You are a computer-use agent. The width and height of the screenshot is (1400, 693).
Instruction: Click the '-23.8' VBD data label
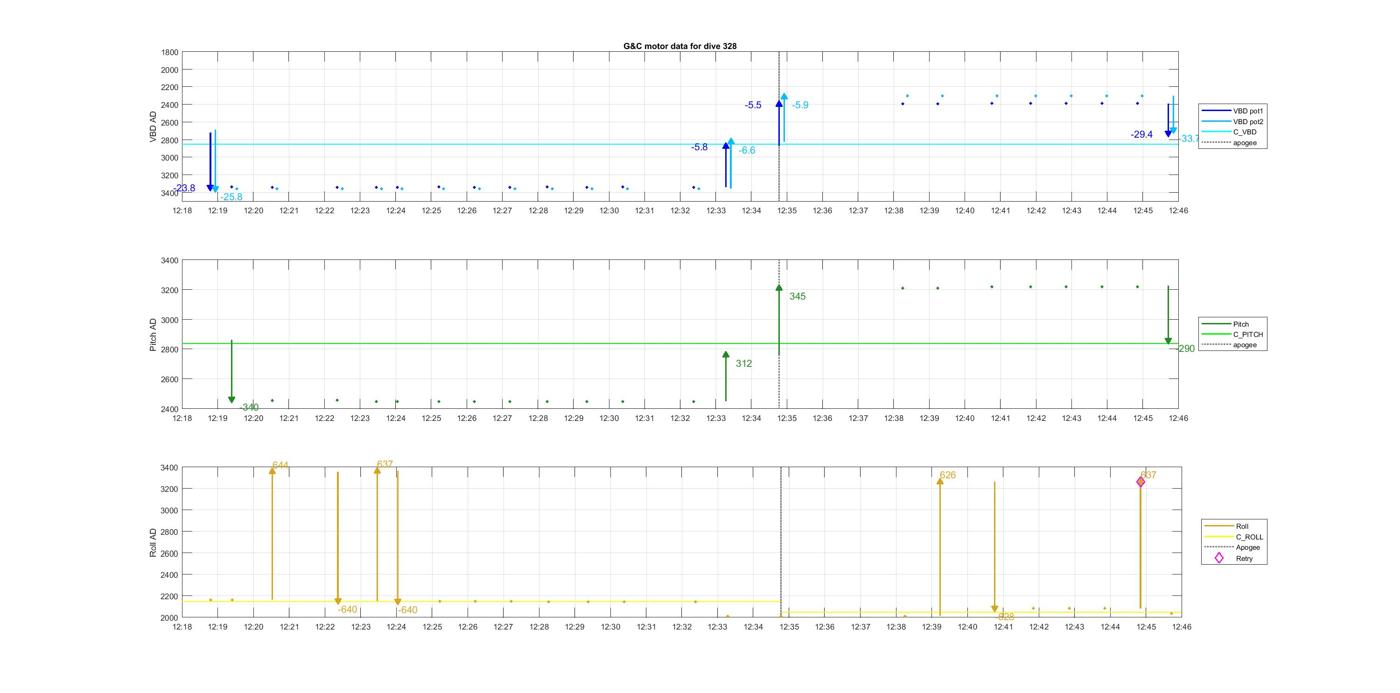(x=184, y=188)
